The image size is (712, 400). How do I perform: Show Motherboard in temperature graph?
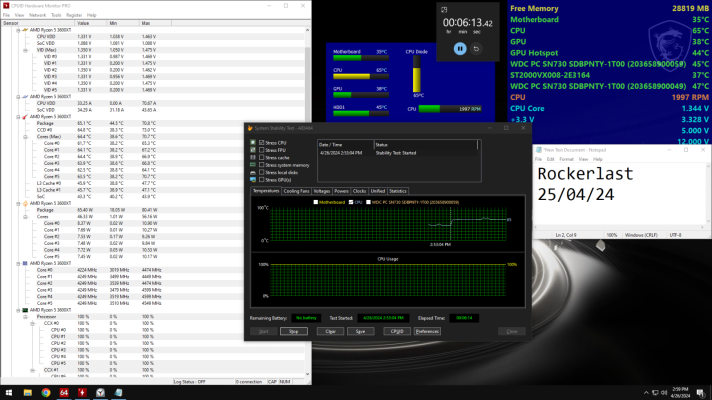tap(316, 202)
